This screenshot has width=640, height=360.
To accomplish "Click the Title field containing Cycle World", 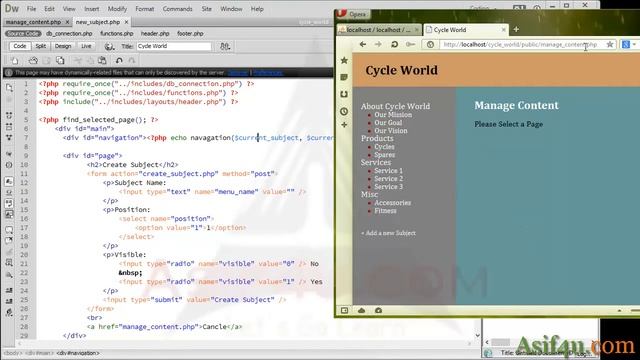I will click(x=174, y=46).
